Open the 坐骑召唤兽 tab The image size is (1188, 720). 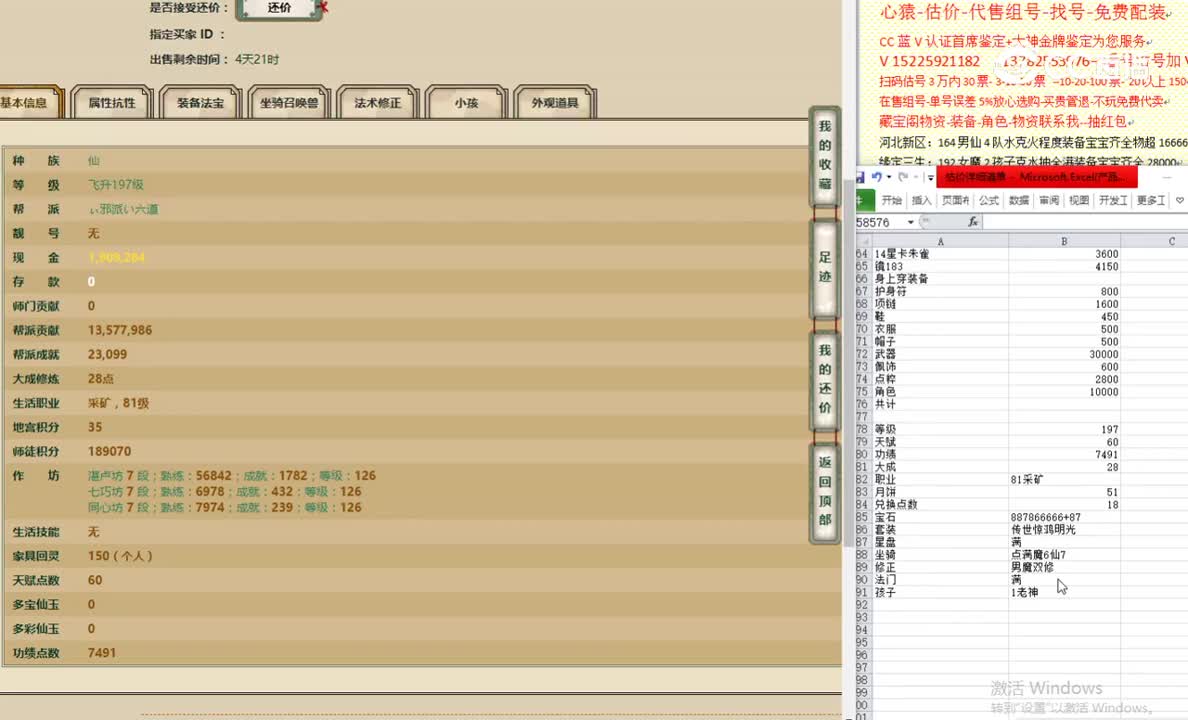289,102
